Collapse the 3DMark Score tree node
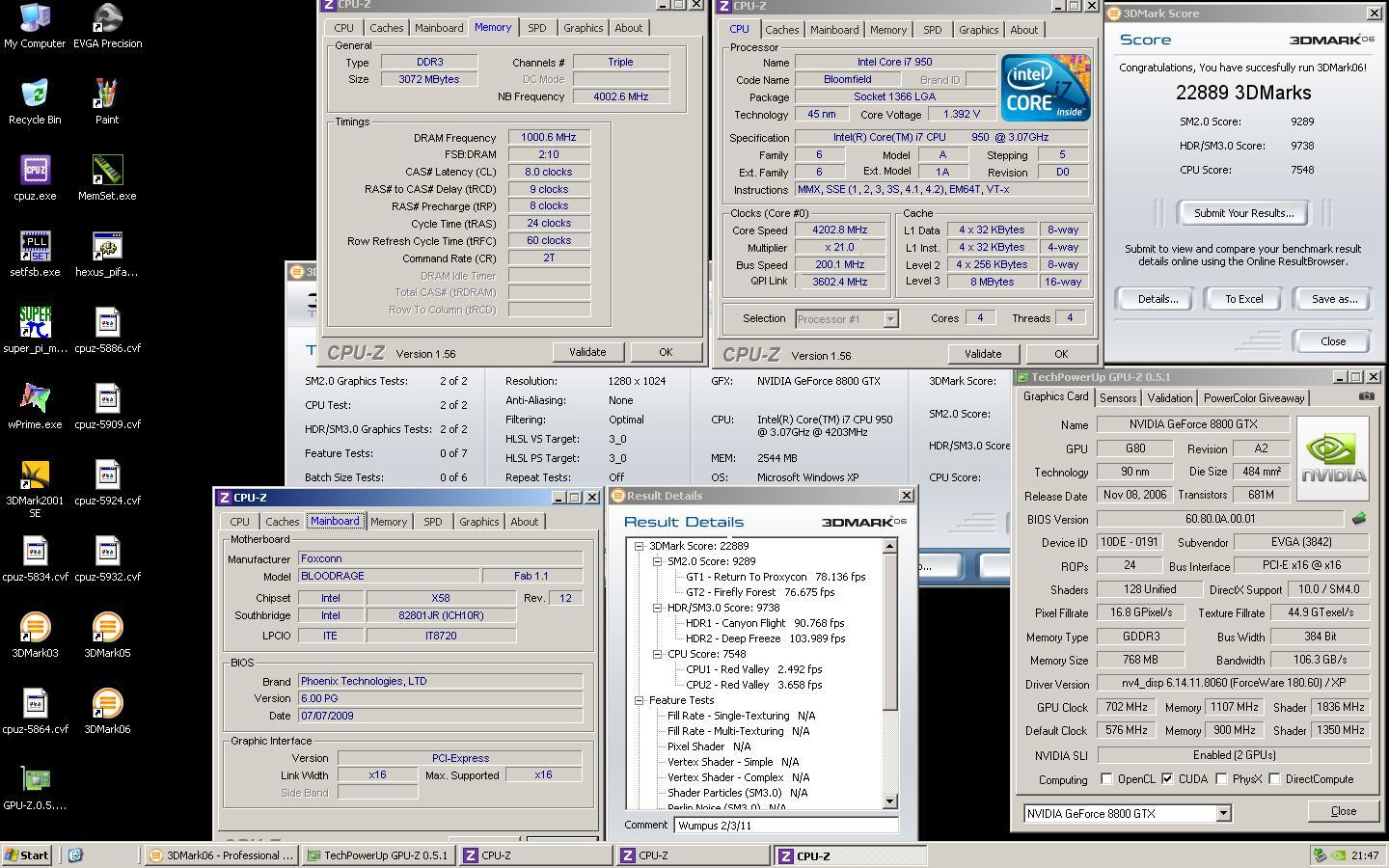This screenshot has height=868, width=1389. (x=639, y=546)
